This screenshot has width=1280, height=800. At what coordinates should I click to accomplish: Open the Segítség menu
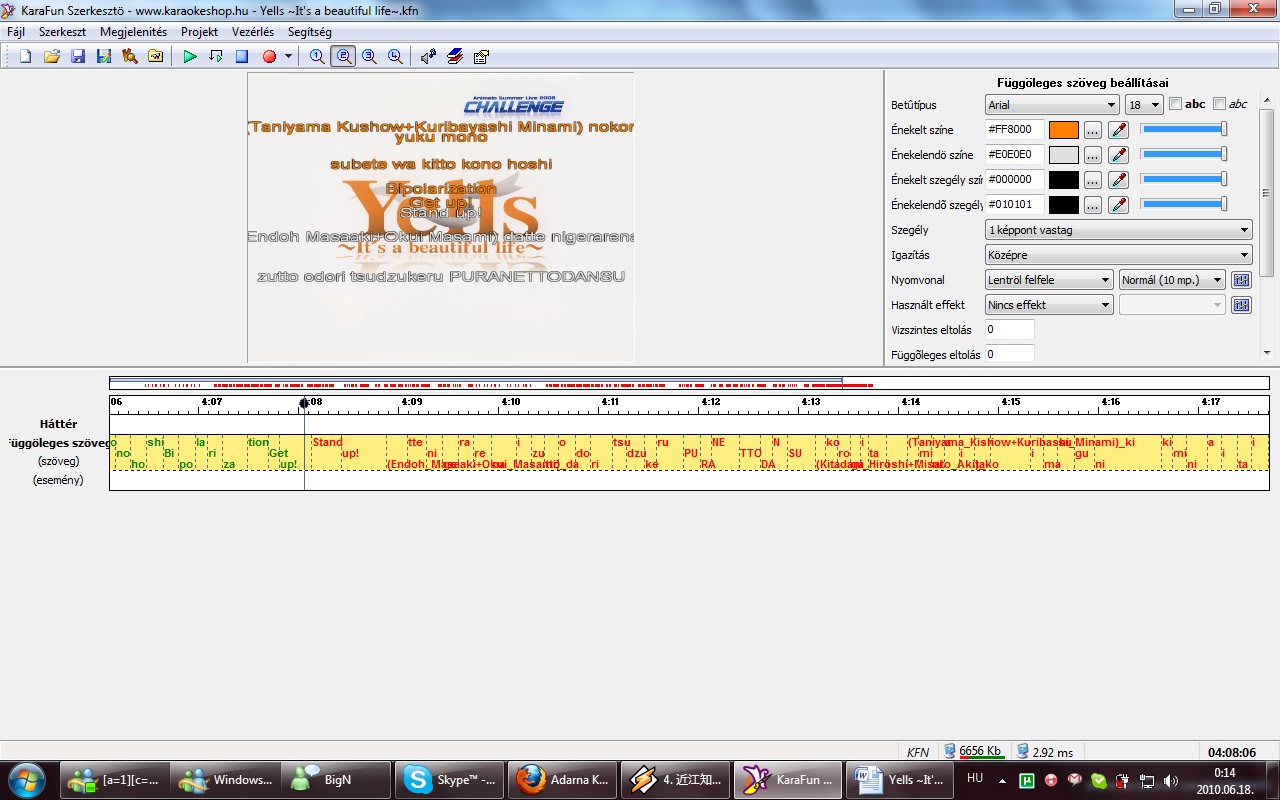pos(309,32)
